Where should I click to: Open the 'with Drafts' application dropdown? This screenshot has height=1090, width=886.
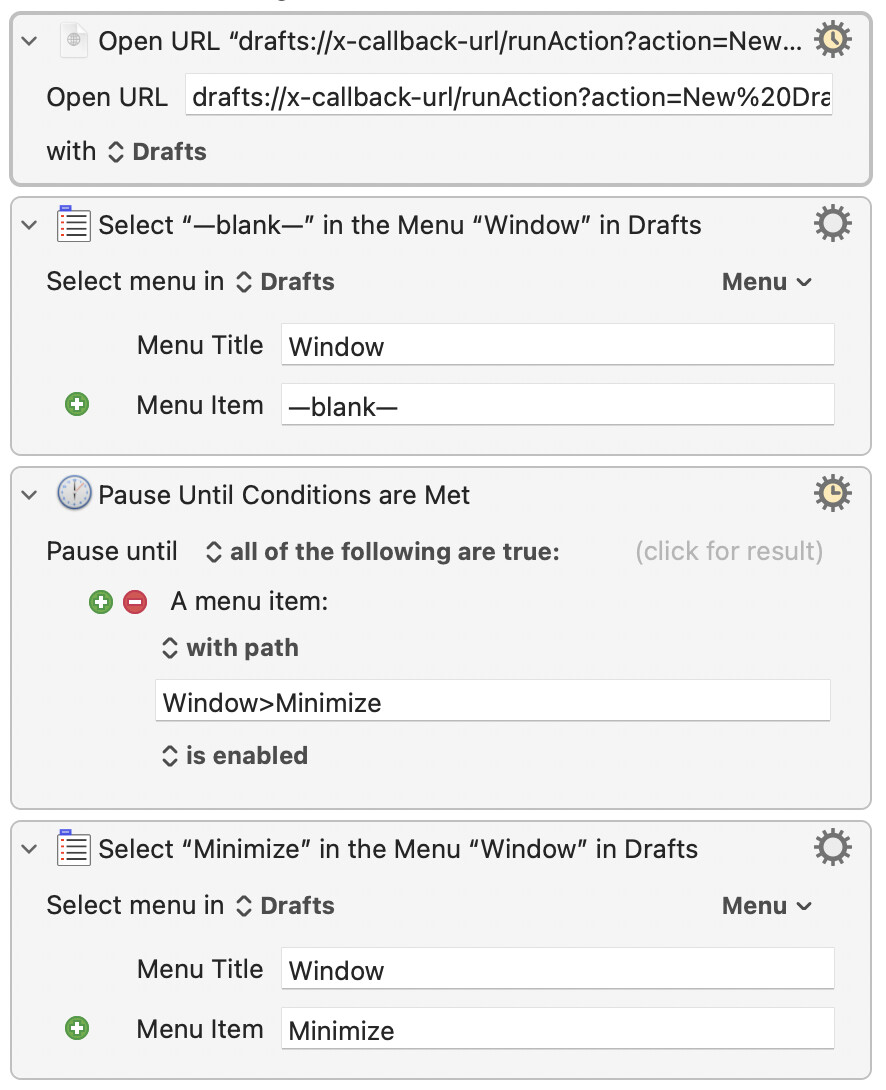[157, 152]
